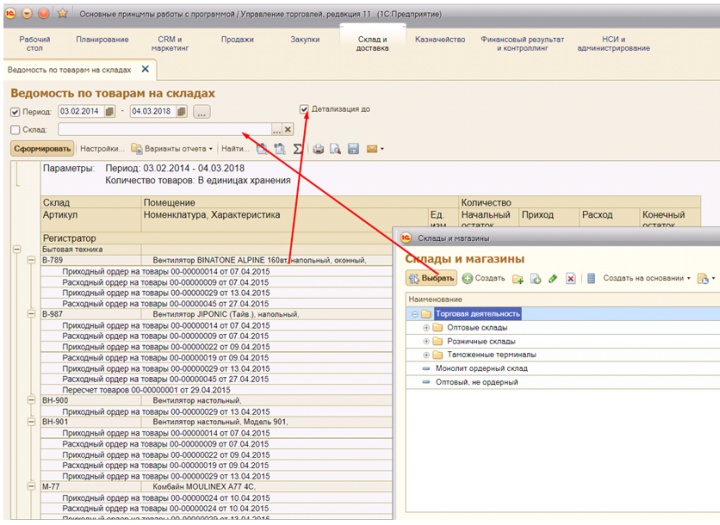Collapse the B-987 report group
The image size is (720, 525).
[x=31, y=314]
